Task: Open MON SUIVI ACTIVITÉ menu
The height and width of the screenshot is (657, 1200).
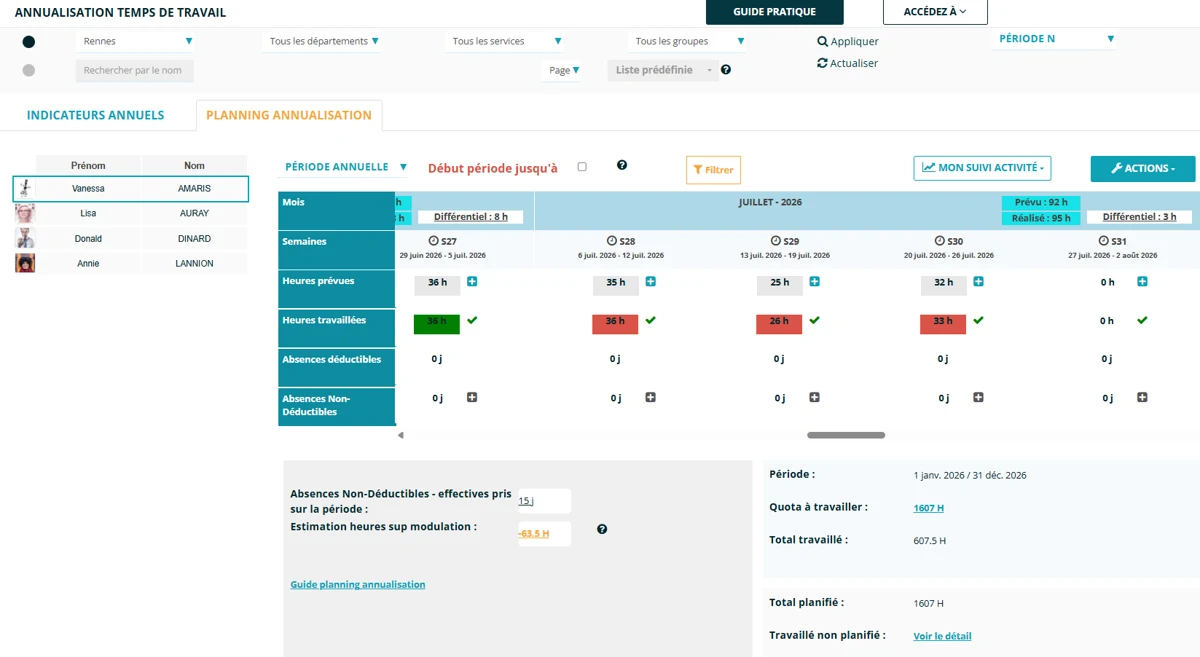Action: (x=982, y=168)
